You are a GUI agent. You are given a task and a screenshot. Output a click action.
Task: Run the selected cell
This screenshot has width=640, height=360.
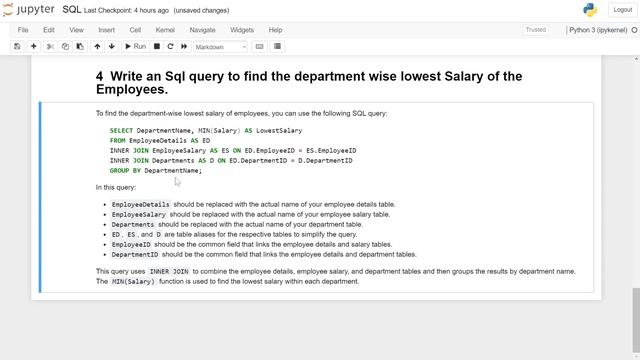pyautogui.click(x=135, y=47)
